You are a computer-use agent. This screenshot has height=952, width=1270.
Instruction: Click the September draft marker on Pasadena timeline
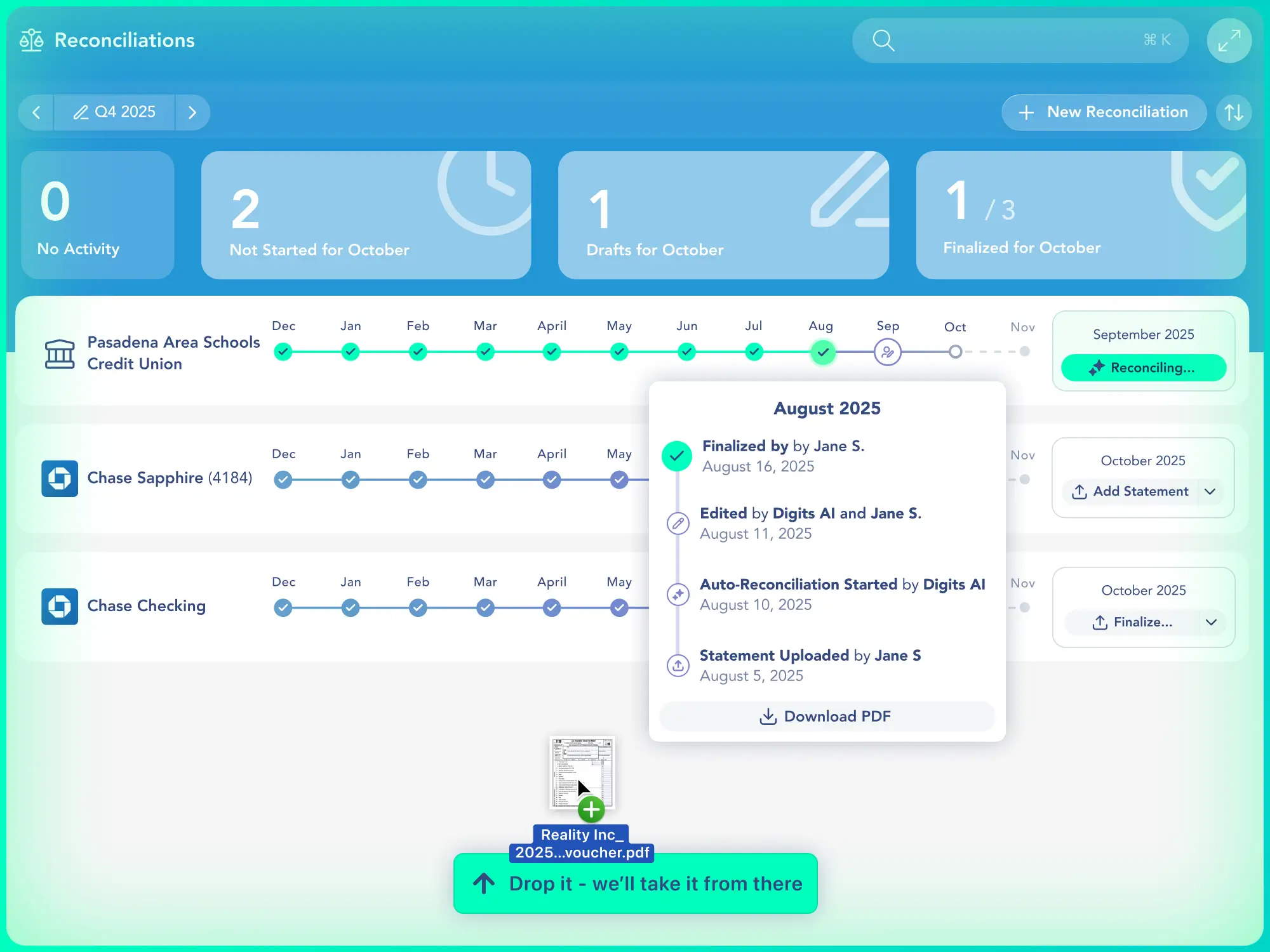887,352
